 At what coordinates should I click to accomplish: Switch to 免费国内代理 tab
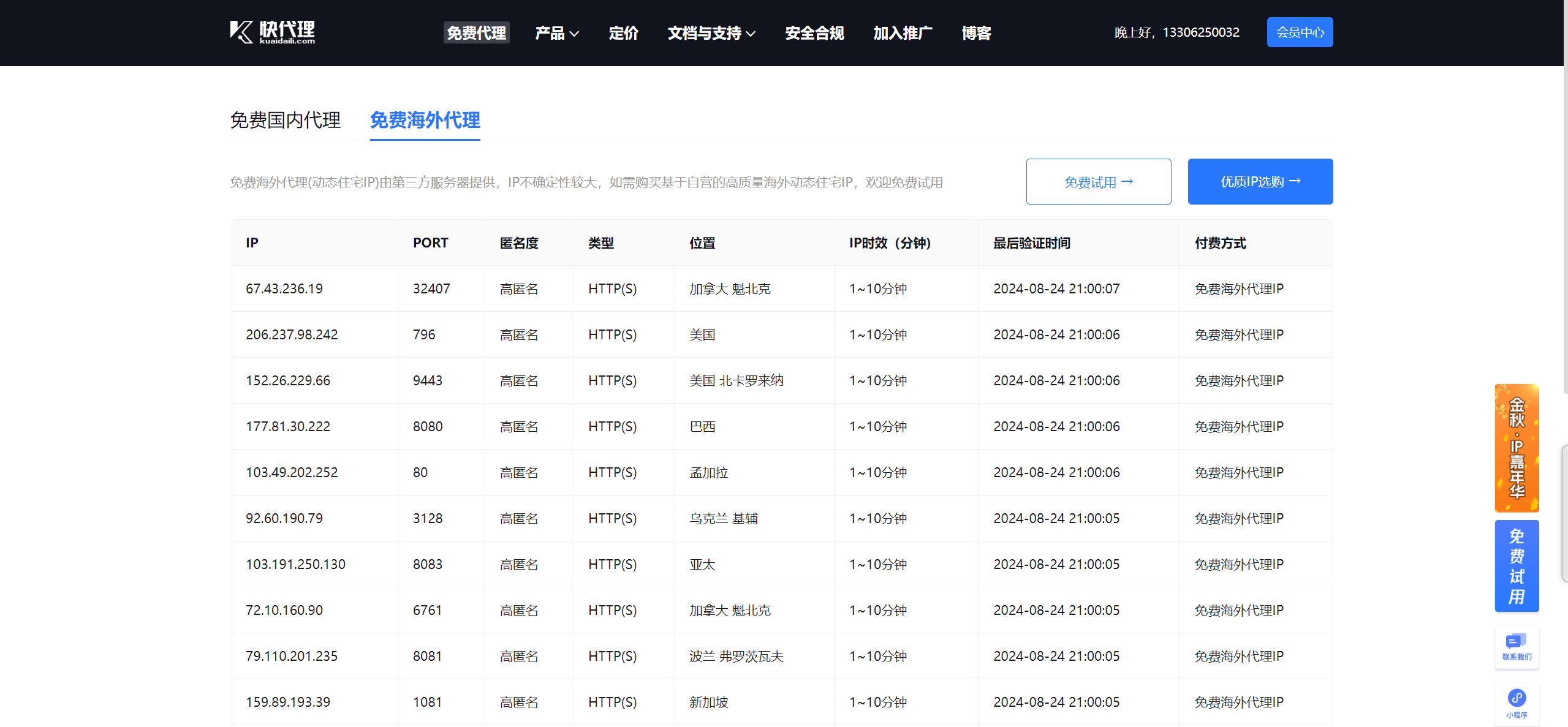pos(285,120)
